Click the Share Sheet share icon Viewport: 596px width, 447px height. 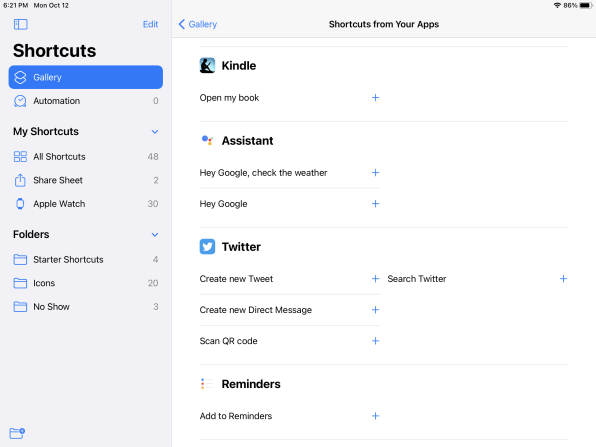[x=20, y=180]
